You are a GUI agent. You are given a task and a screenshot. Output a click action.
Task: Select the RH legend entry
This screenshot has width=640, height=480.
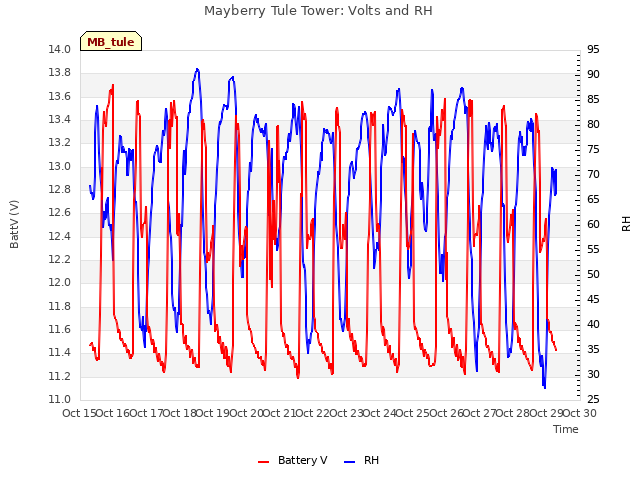(361, 460)
